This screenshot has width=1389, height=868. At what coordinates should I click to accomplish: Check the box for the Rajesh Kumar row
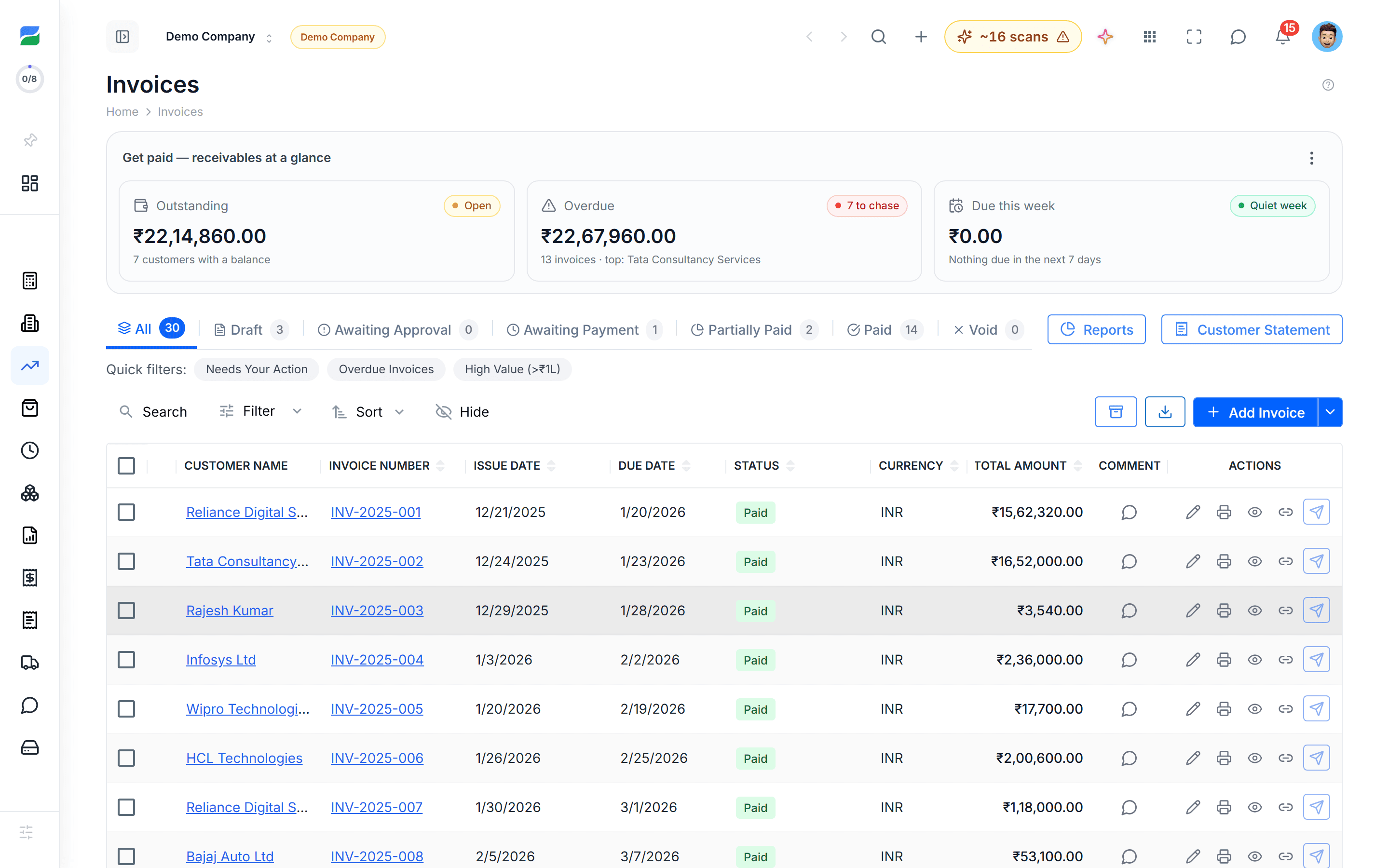tap(126, 610)
